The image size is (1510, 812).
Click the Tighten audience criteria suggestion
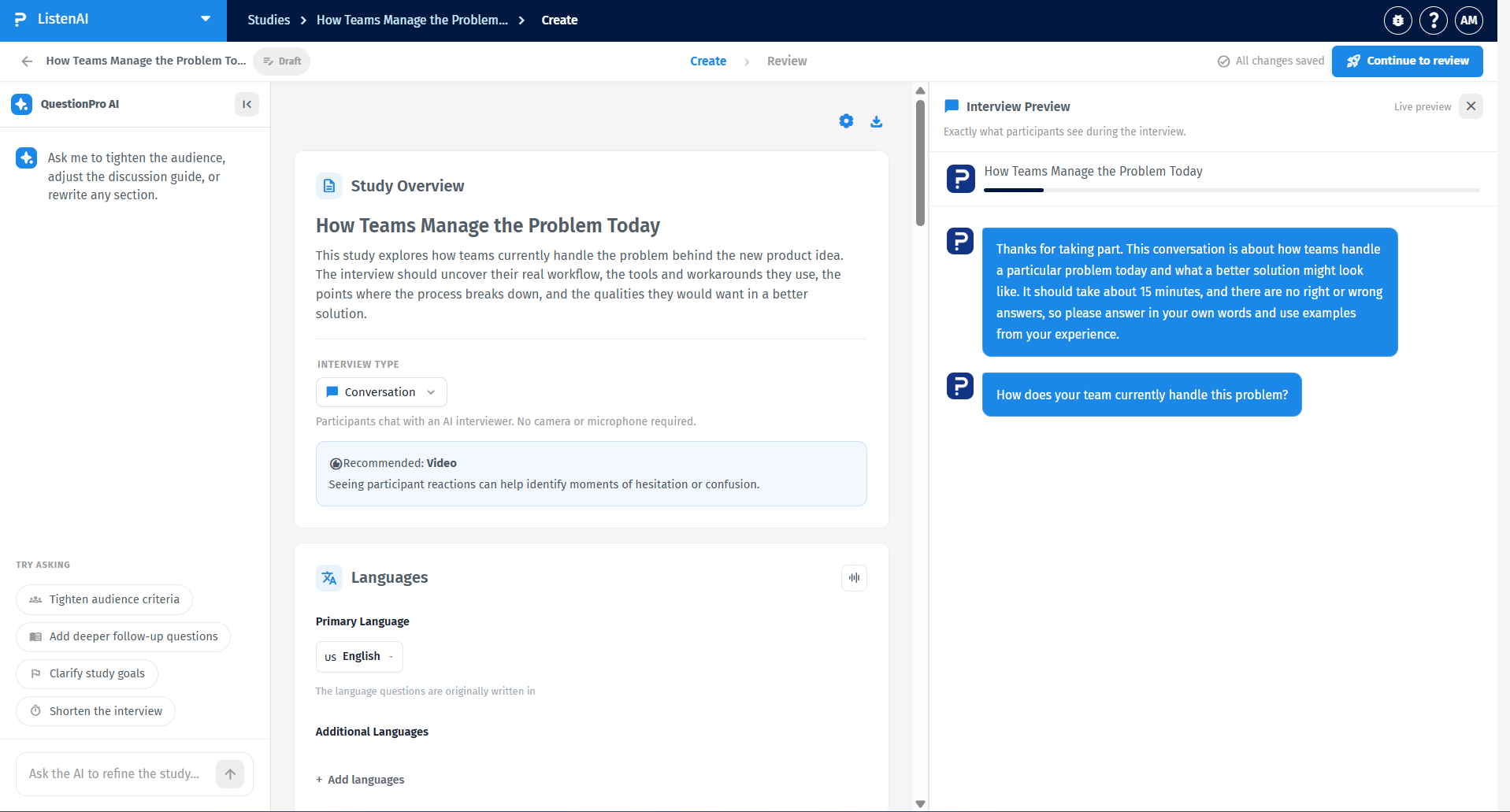pos(104,600)
